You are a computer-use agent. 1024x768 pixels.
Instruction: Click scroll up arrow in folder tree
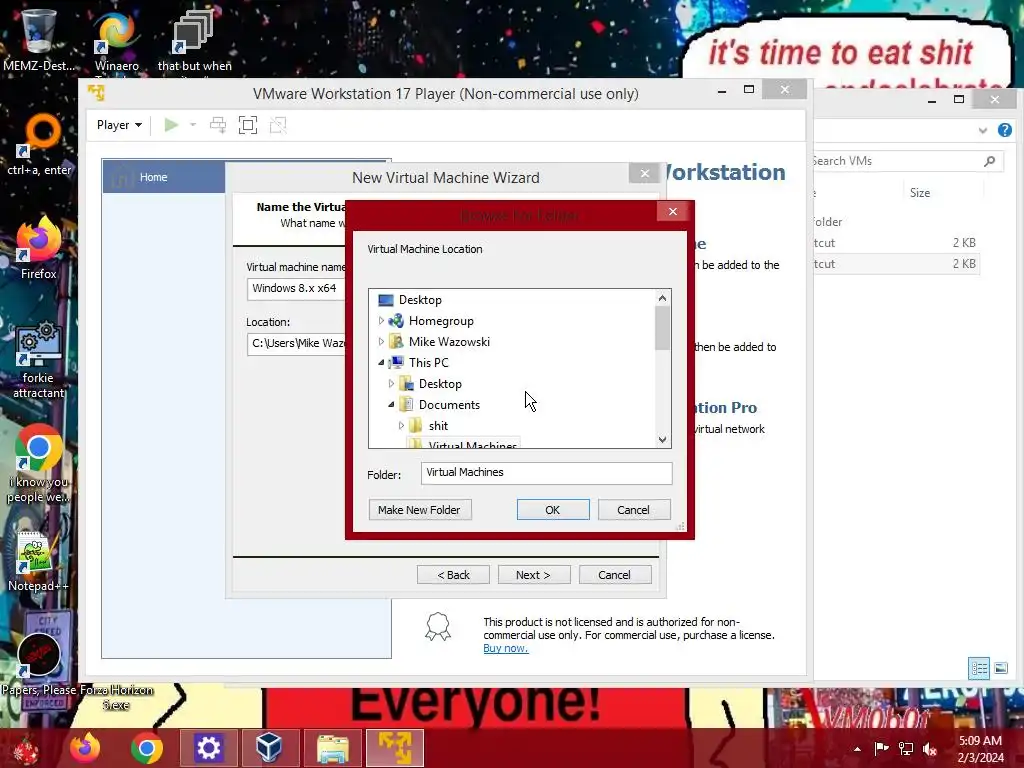click(x=662, y=298)
